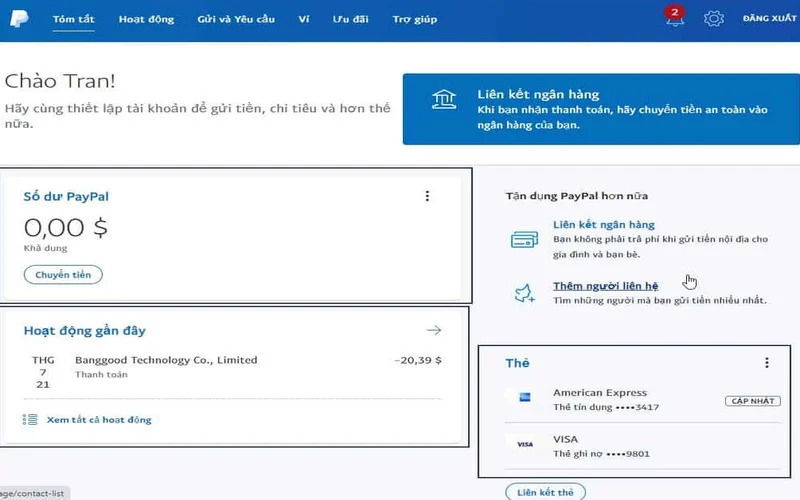Click ĐĂNG XUẤT to log out
Viewport: 800px width, 500px height.
click(767, 19)
